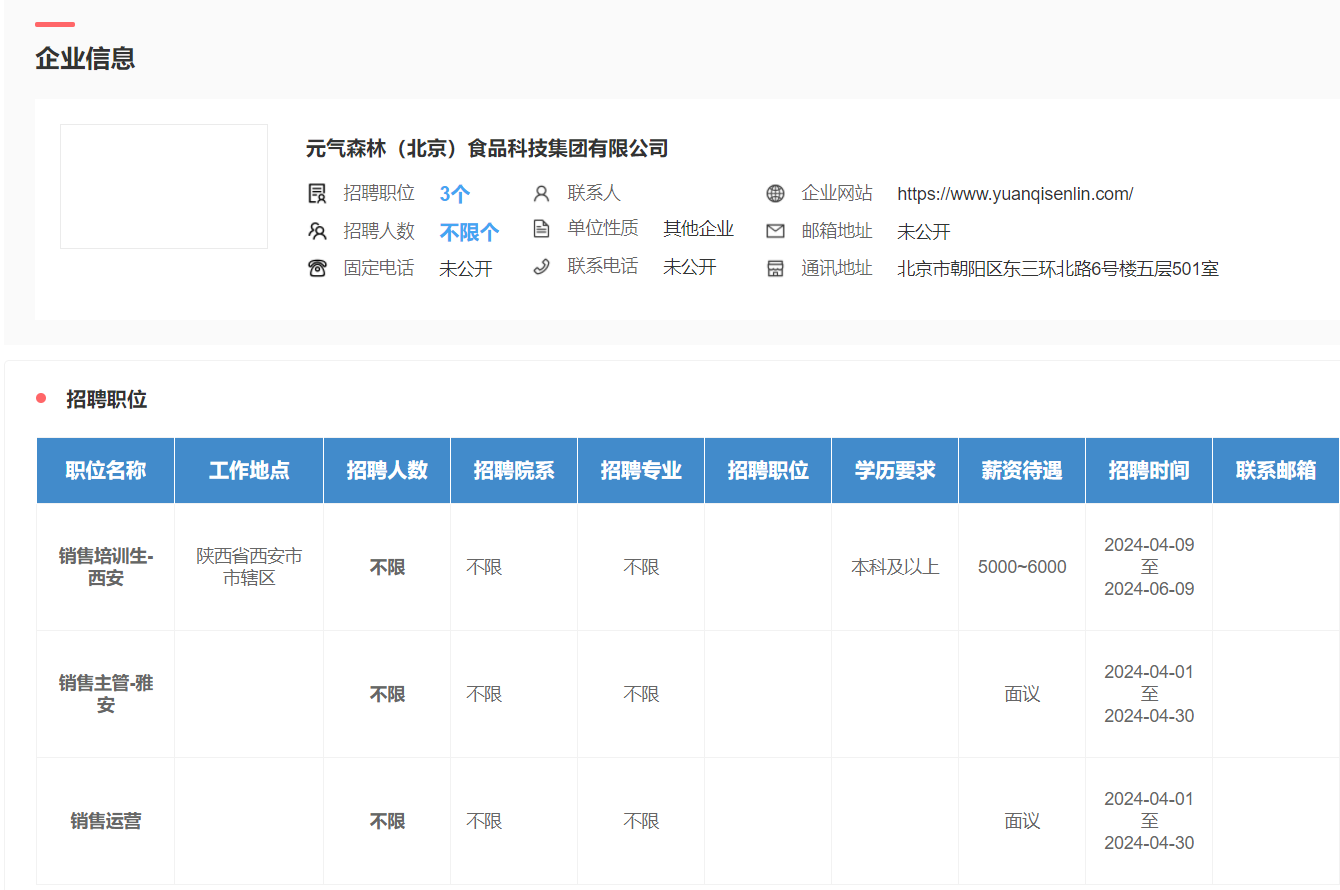The height and width of the screenshot is (890, 1340).
Task: Click the 通讯地址 building icon
Action: coord(775,269)
